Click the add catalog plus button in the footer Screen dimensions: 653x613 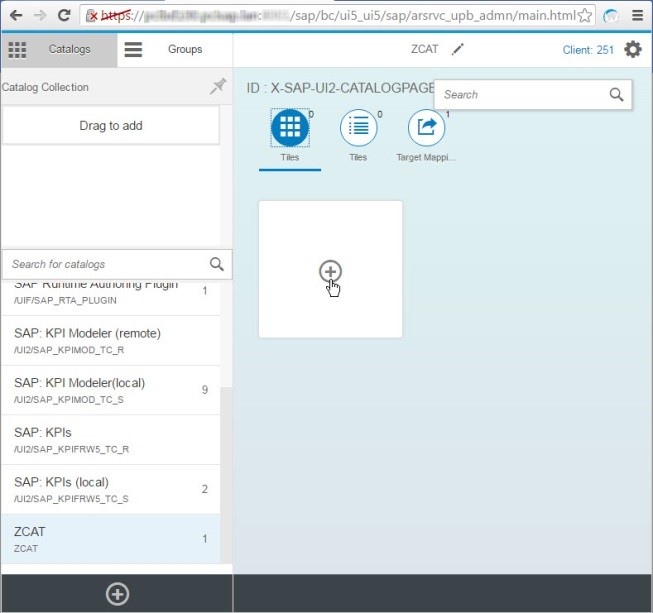pyautogui.click(x=117, y=594)
